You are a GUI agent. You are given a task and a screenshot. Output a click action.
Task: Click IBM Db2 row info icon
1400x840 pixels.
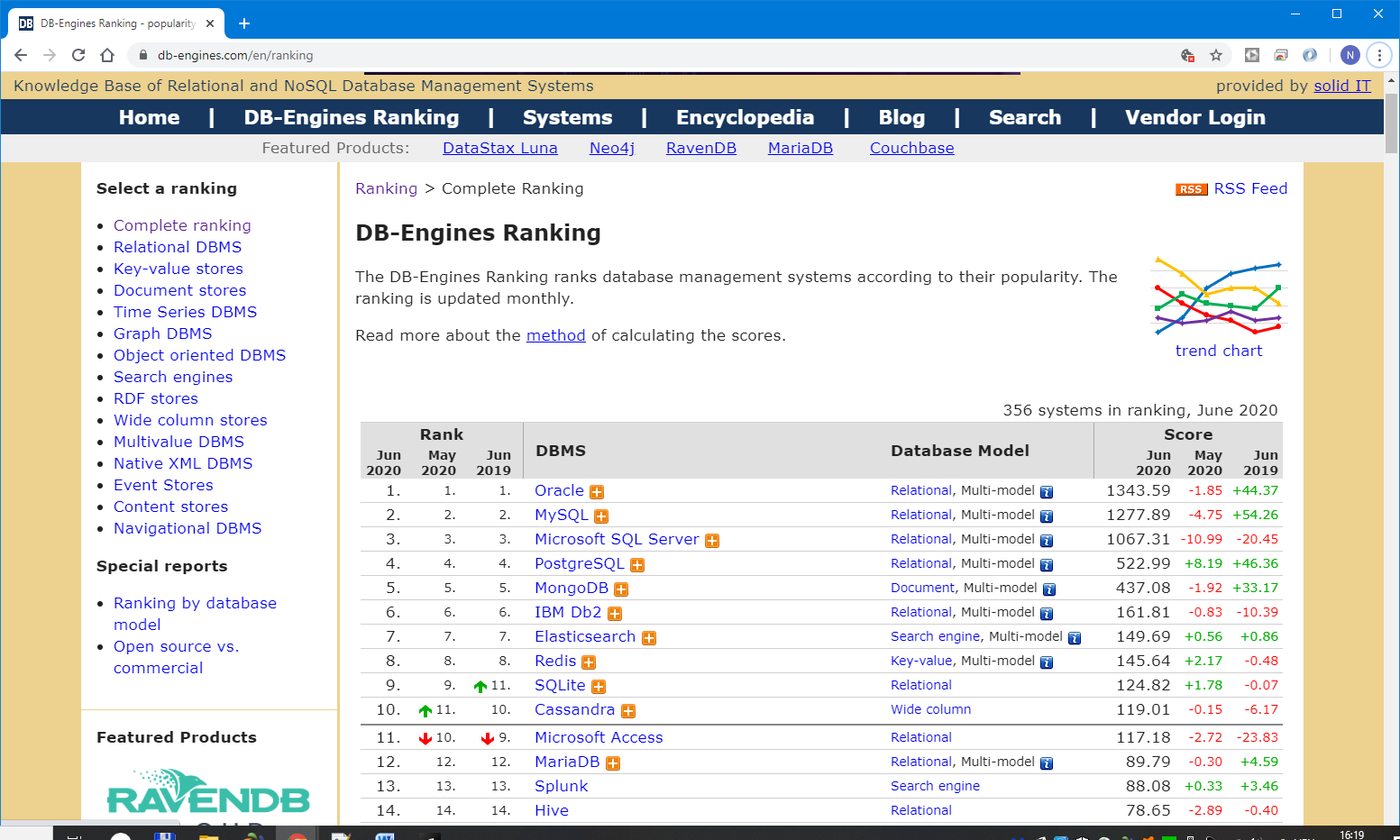click(1047, 614)
